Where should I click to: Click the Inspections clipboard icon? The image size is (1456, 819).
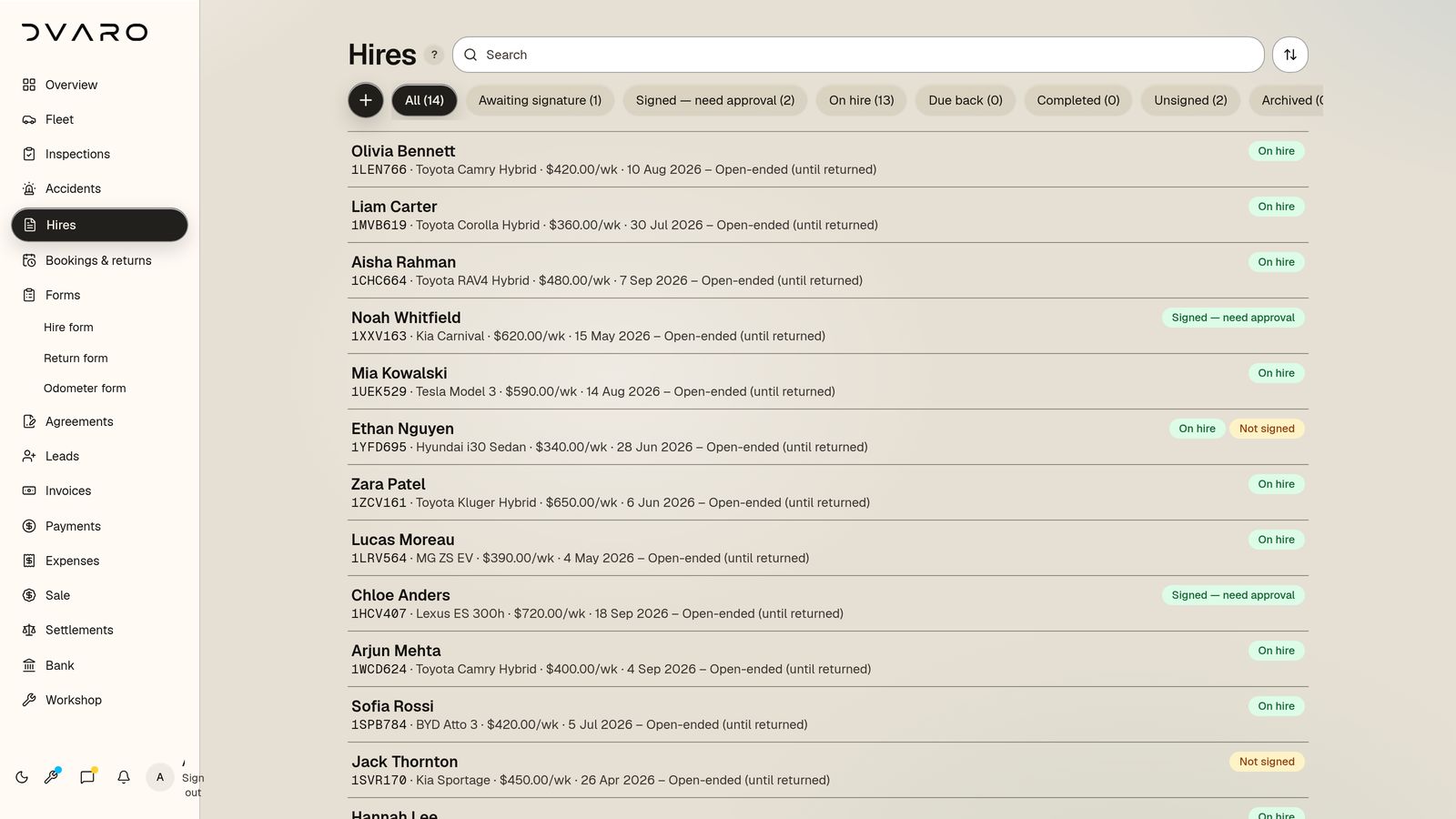pyautogui.click(x=29, y=154)
